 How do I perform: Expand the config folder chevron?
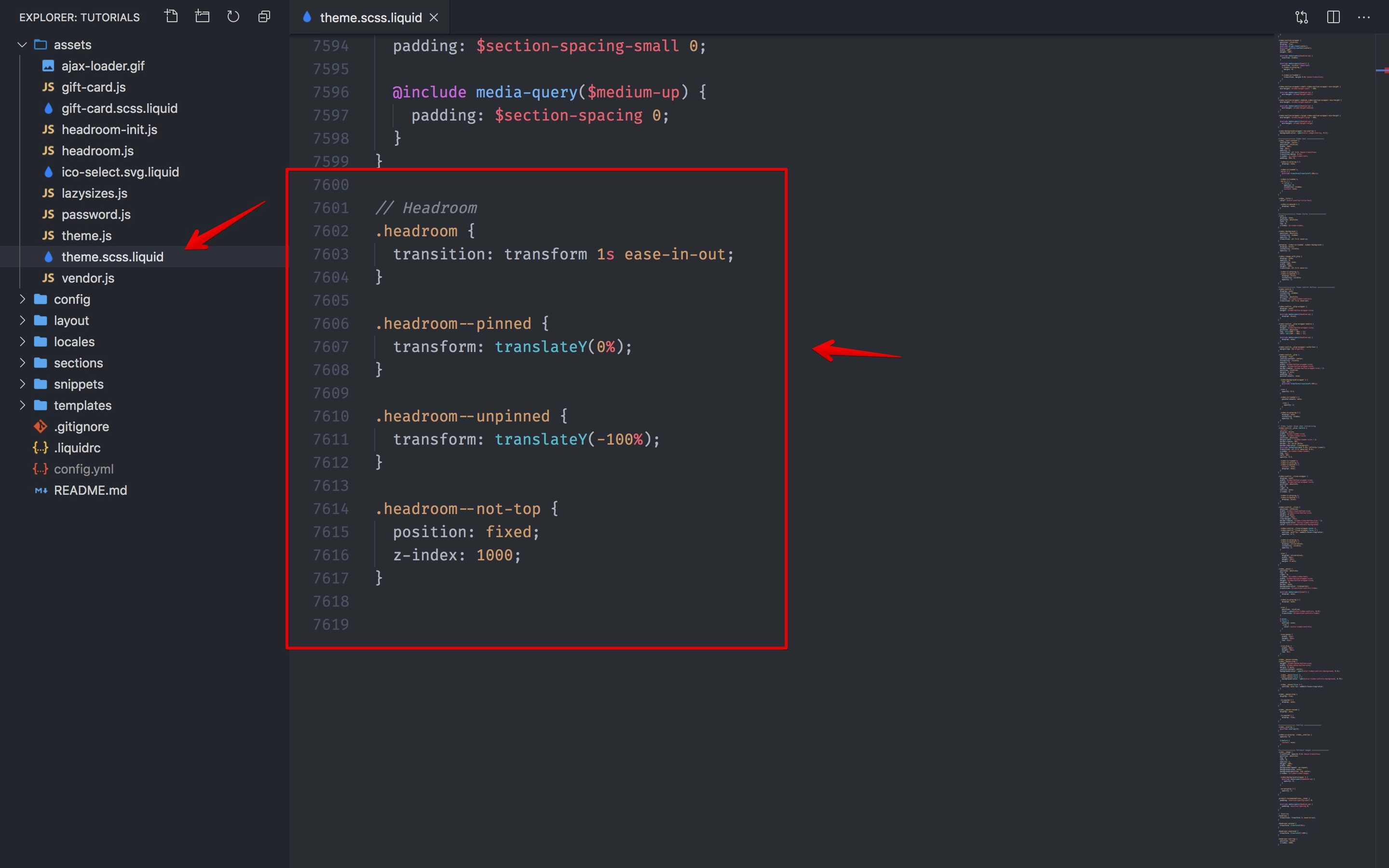pyautogui.click(x=22, y=299)
